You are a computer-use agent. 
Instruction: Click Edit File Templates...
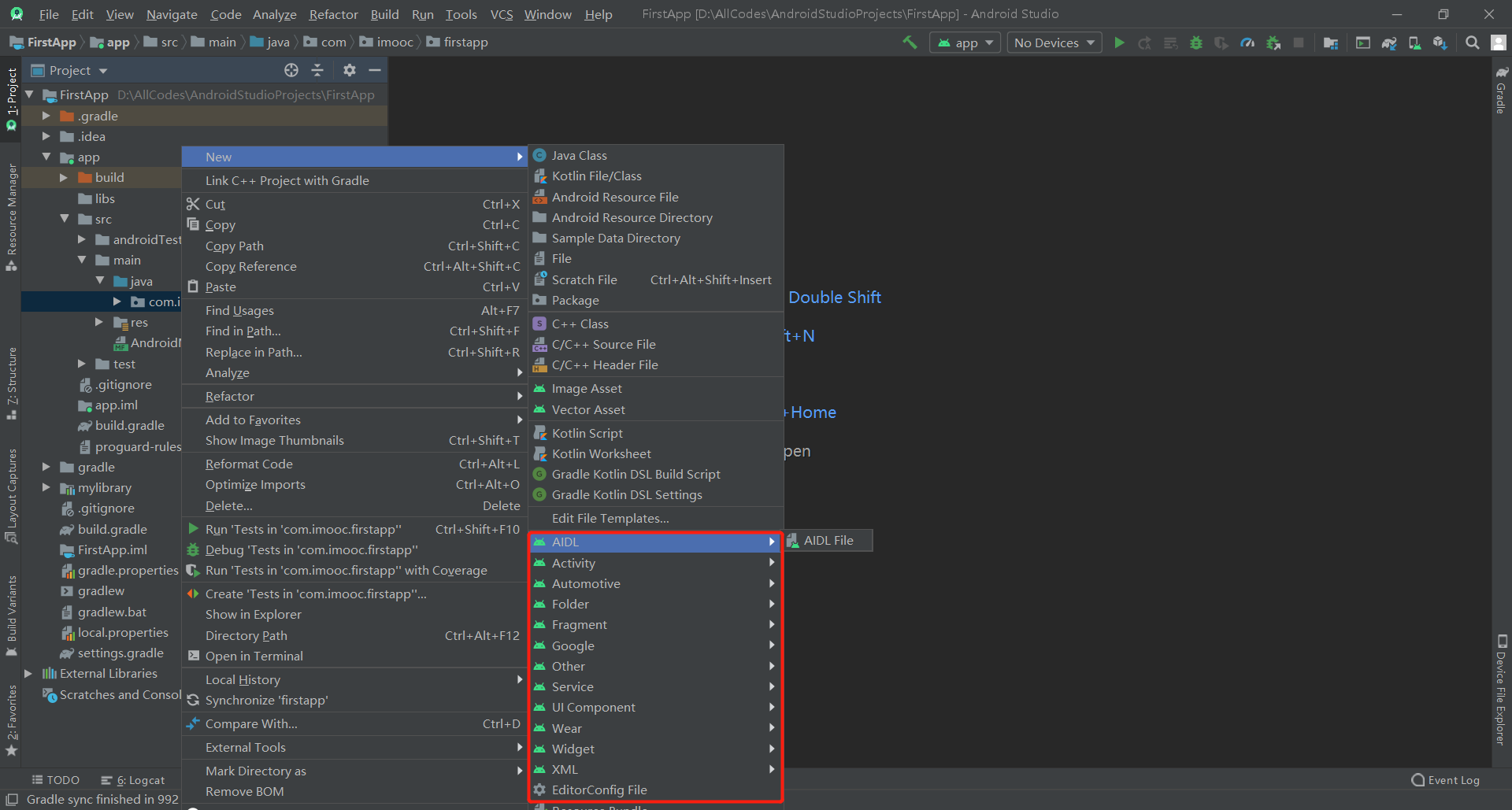click(655, 518)
